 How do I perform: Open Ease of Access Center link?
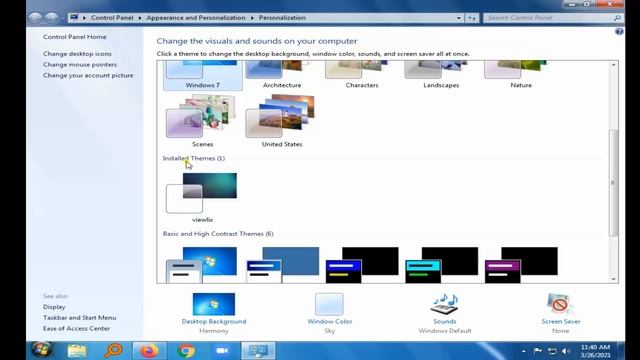tap(76, 329)
